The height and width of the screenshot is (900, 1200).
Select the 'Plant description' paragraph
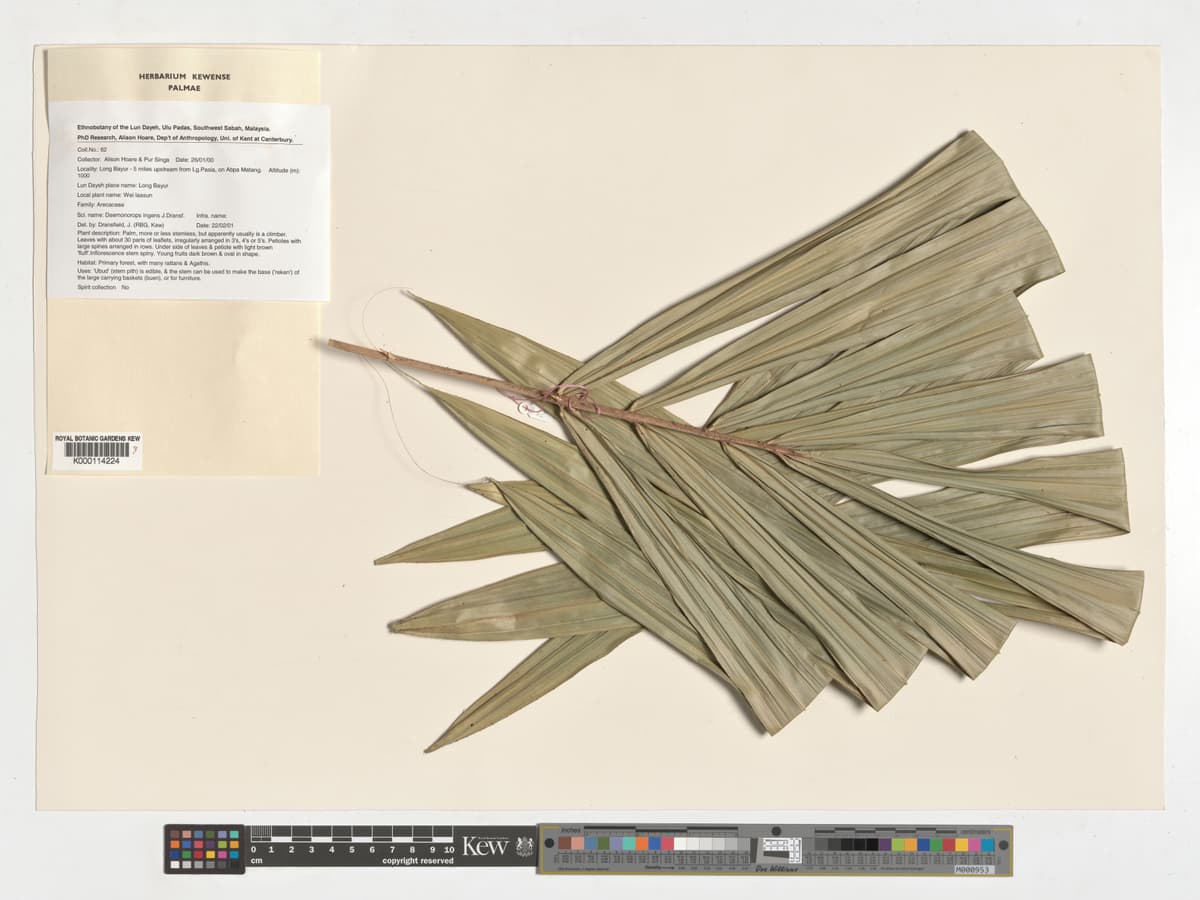189,244
